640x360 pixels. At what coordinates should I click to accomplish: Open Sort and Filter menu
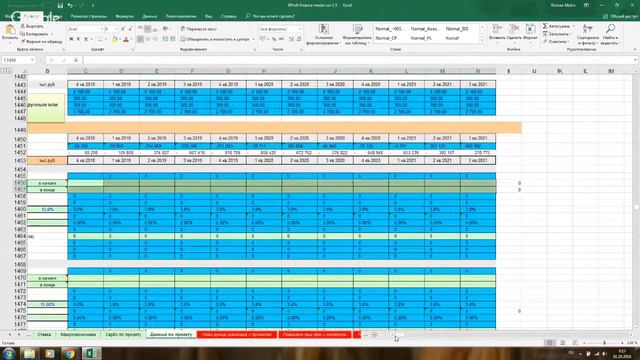click(x=588, y=35)
